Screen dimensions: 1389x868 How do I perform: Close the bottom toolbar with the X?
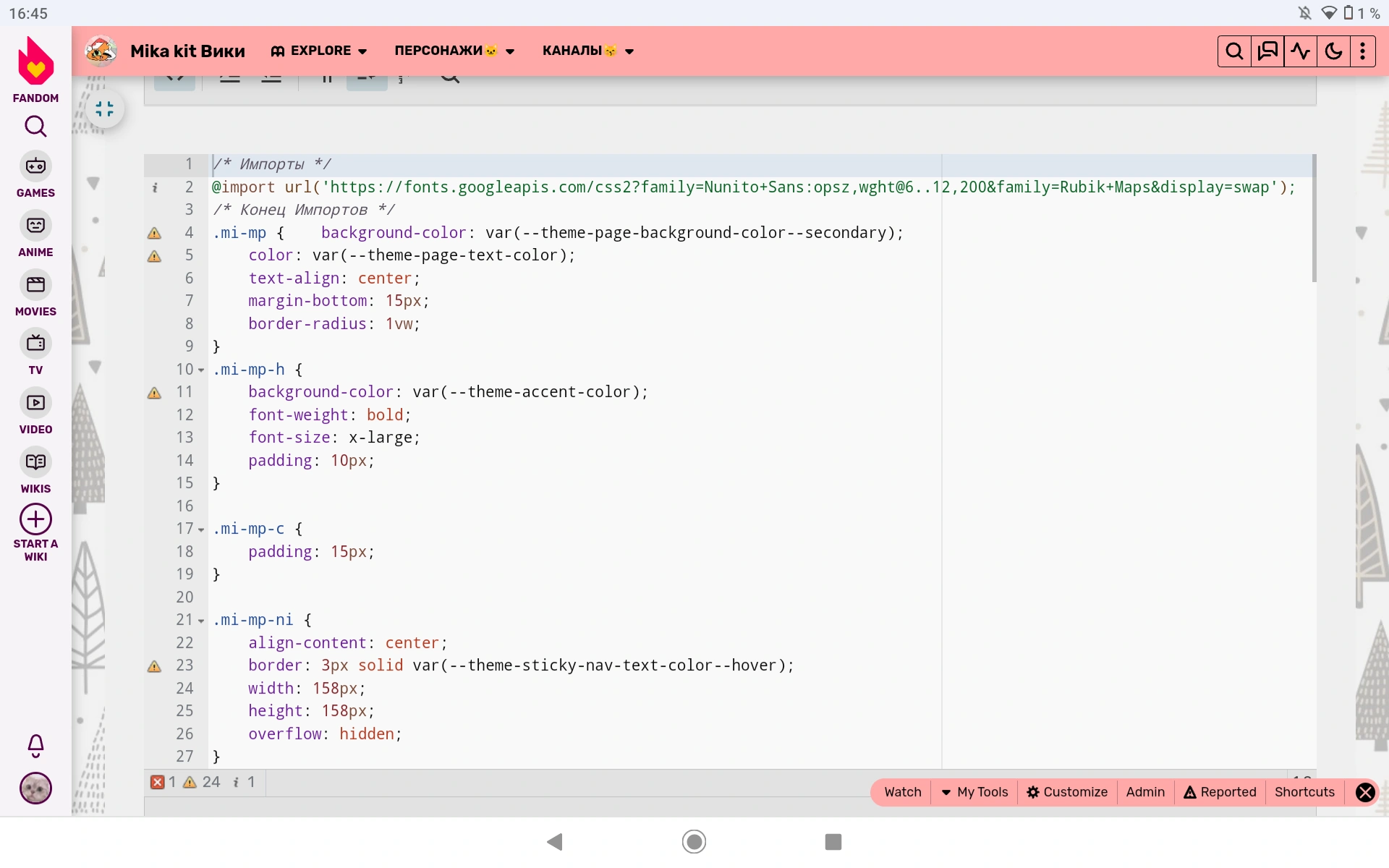click(1364, 792)
